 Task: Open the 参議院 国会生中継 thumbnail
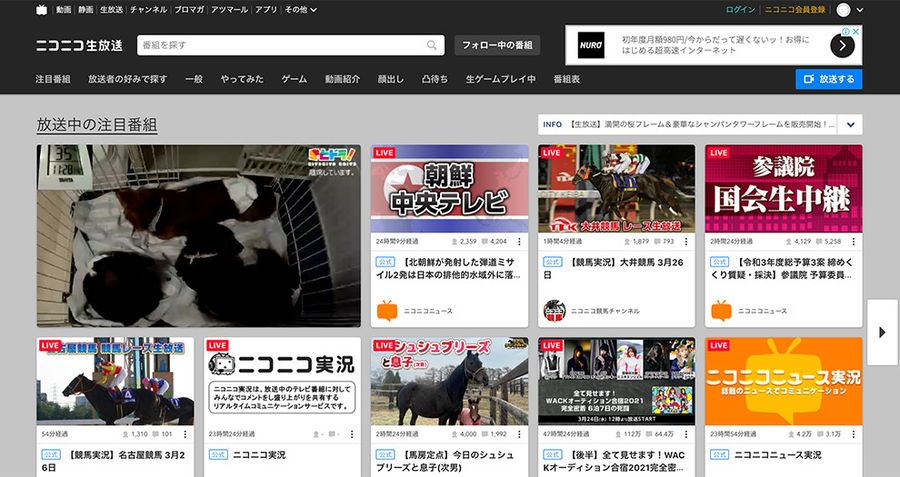[783, 188]
